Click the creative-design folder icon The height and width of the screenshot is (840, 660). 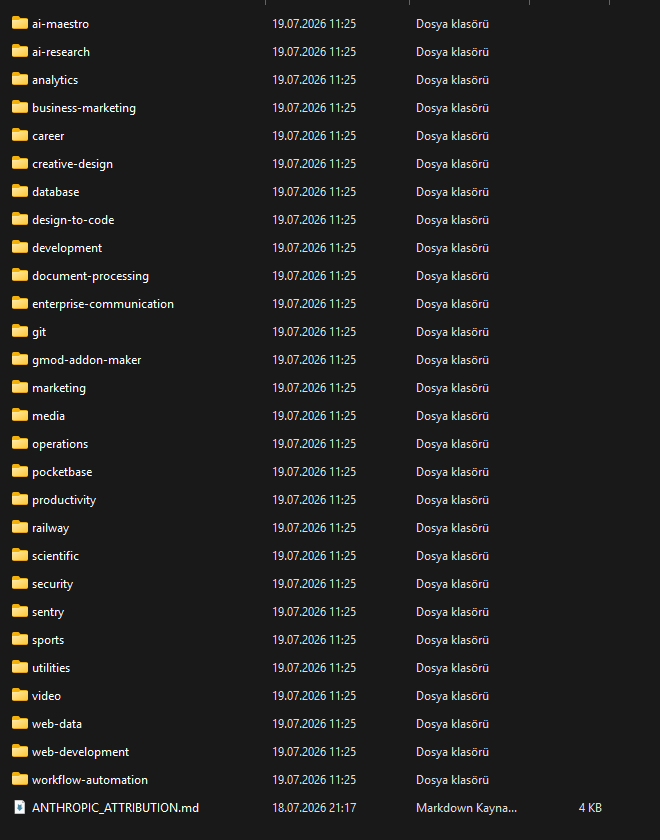tap(20, 163)
